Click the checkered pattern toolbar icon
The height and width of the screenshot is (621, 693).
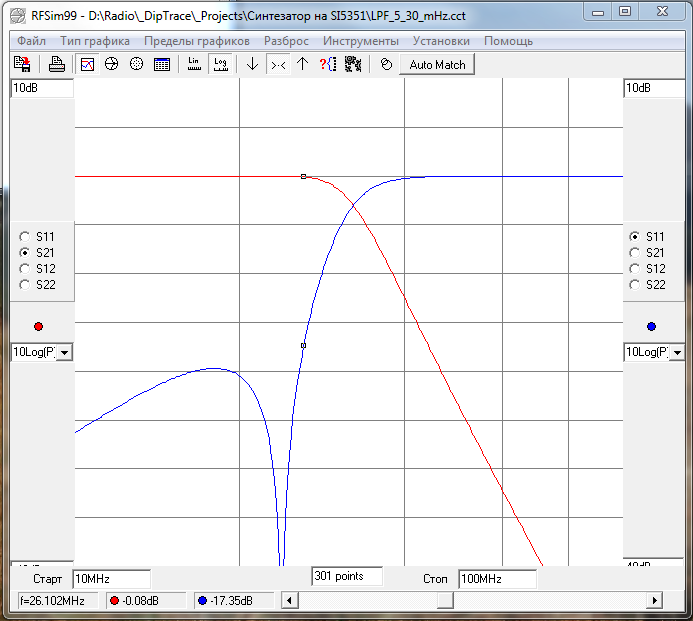click(353, 65)
